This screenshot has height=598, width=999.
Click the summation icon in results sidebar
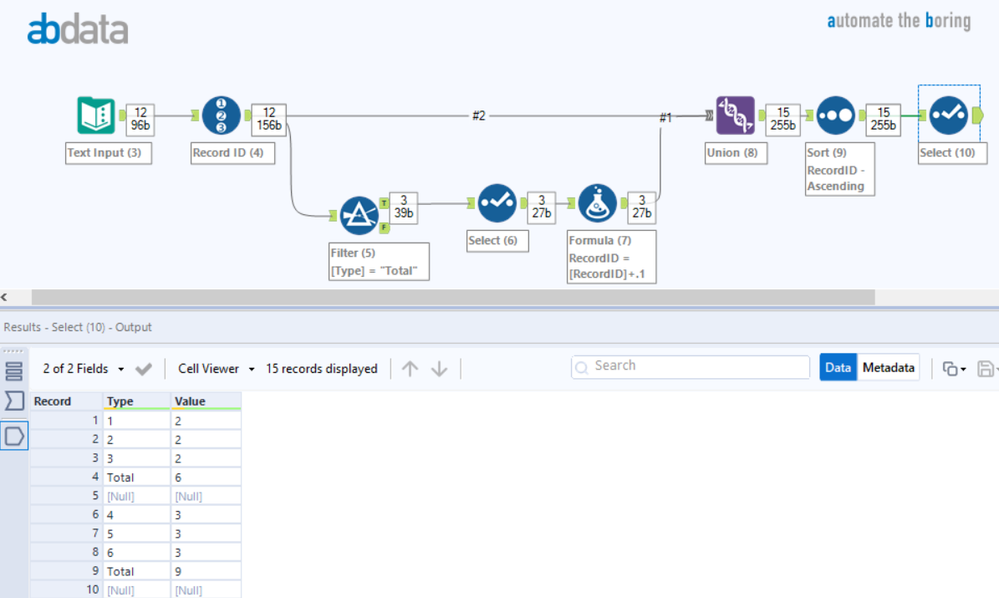[13, 401]
